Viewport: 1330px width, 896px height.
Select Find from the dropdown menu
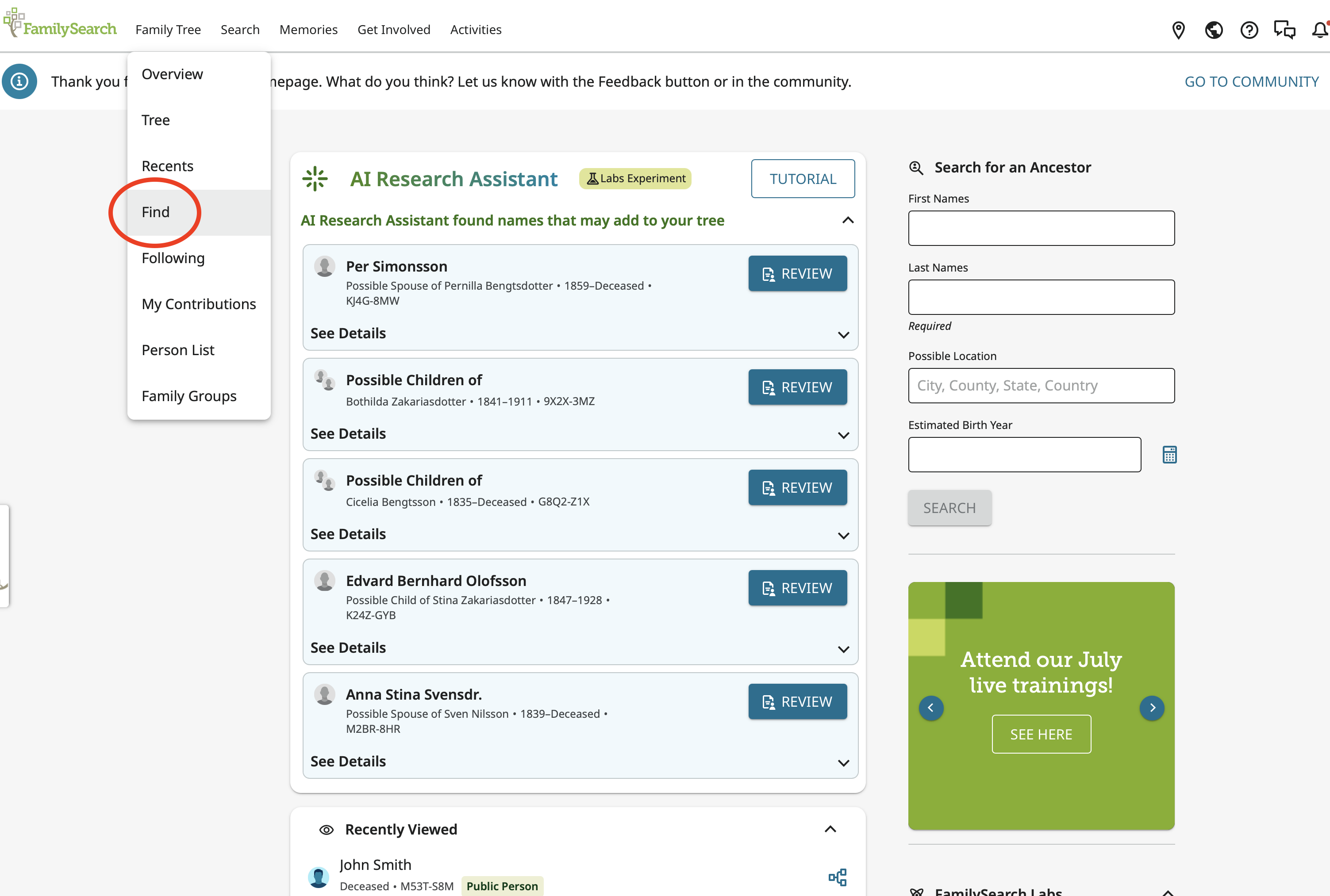[x=199, y=213]
